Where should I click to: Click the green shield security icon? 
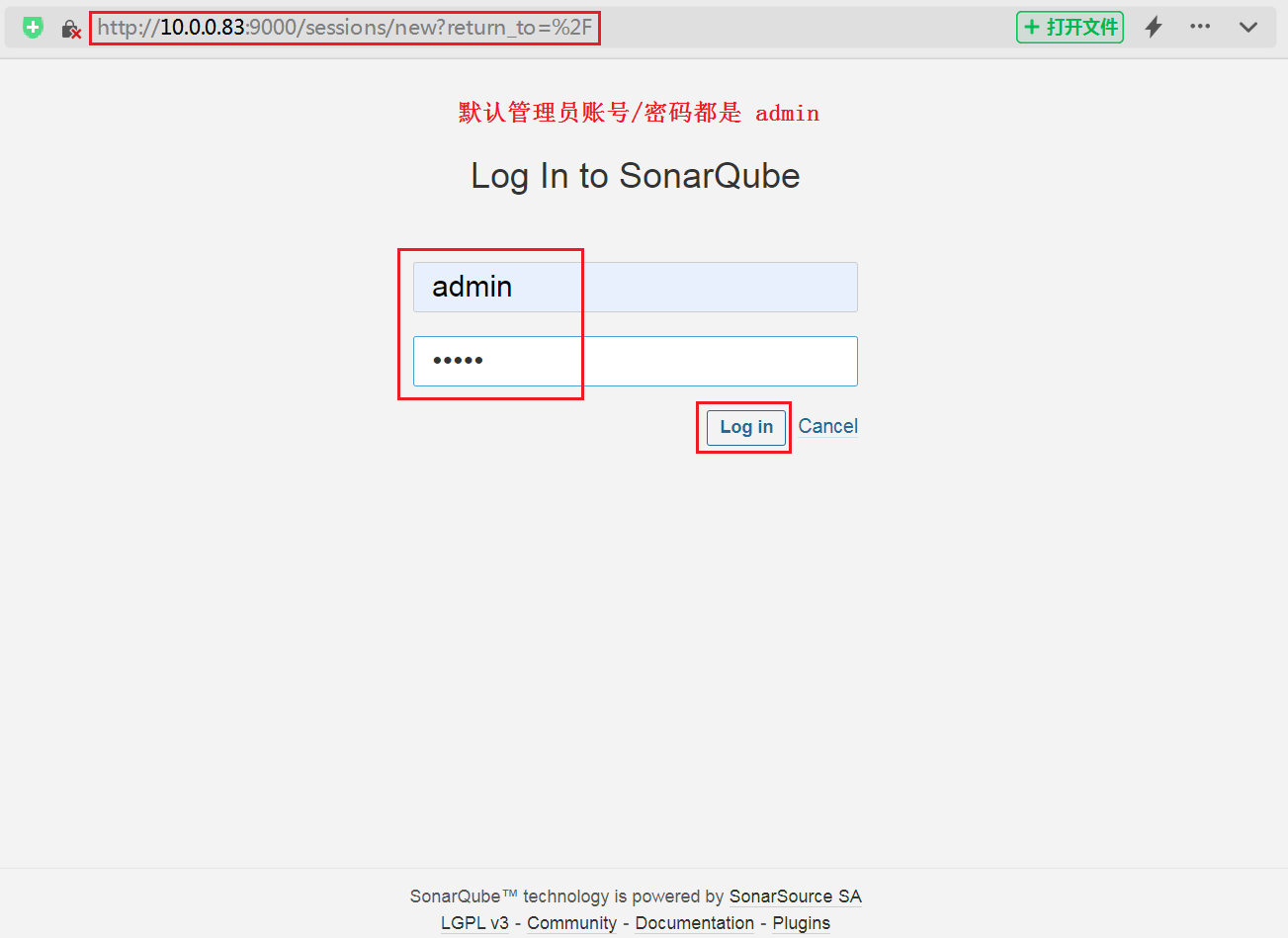point(33,28)
